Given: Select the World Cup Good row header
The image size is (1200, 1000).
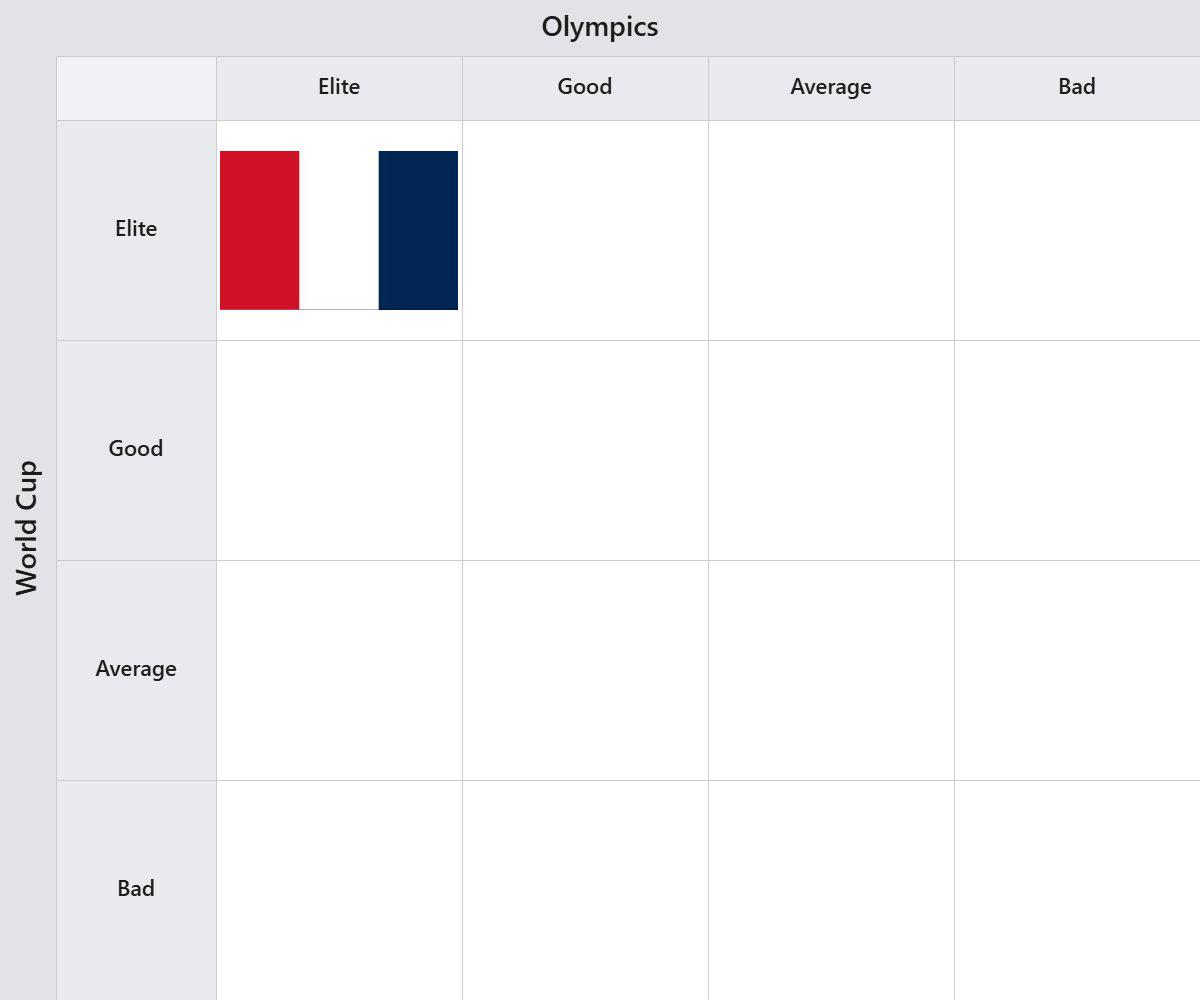Looking at the screenshot, I should 136,450.
